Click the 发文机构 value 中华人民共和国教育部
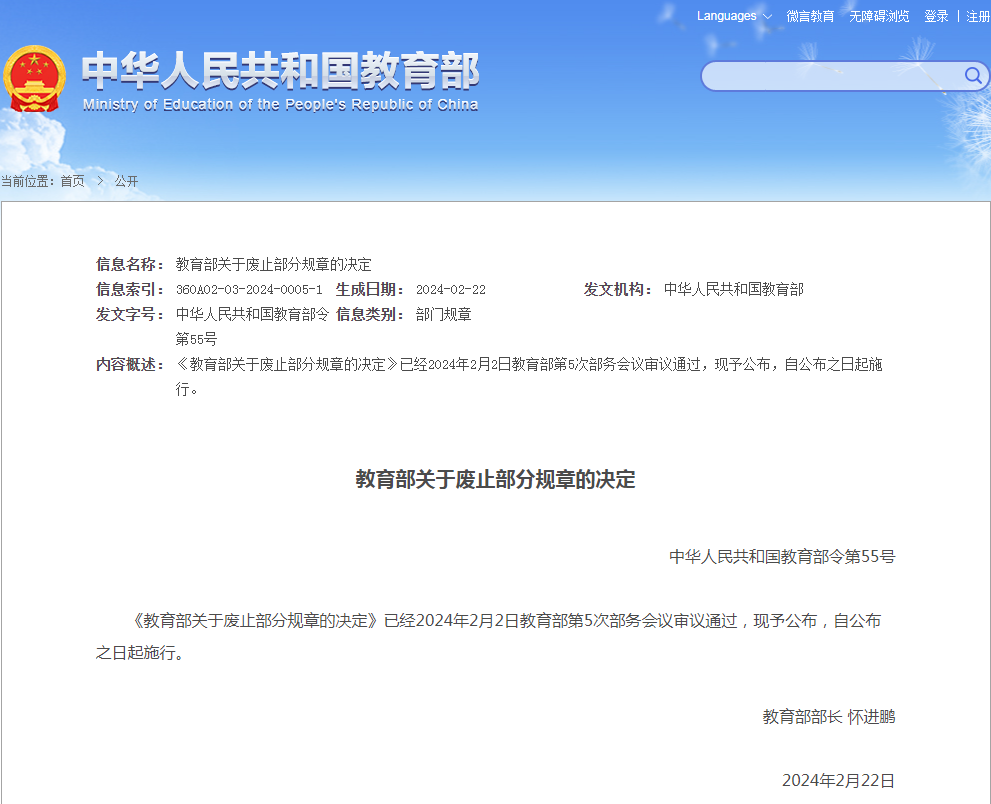 (733, 289)
